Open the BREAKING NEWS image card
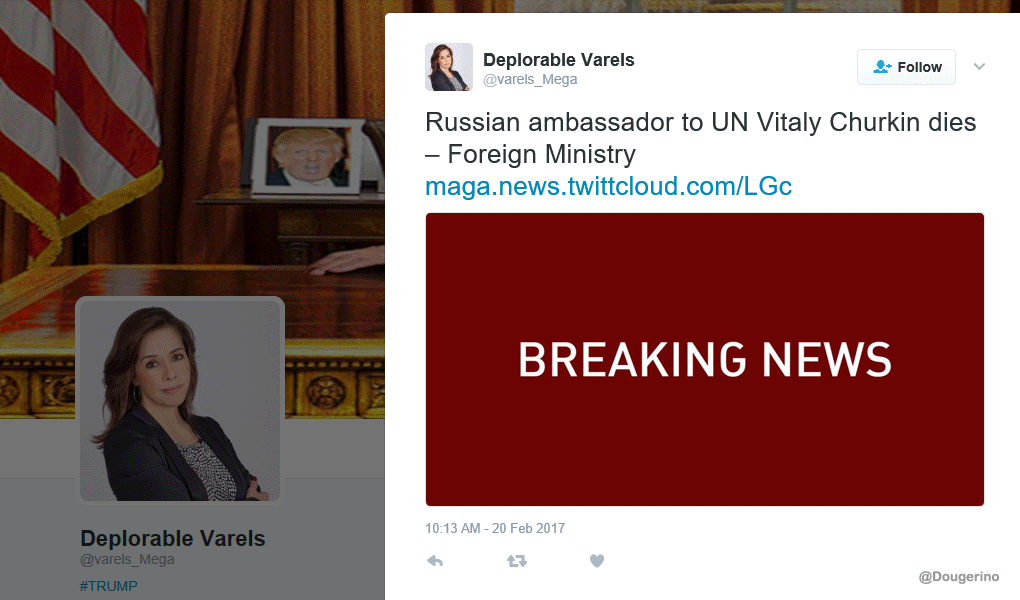This screenshot has height=600, width=1020. (705, 359)
